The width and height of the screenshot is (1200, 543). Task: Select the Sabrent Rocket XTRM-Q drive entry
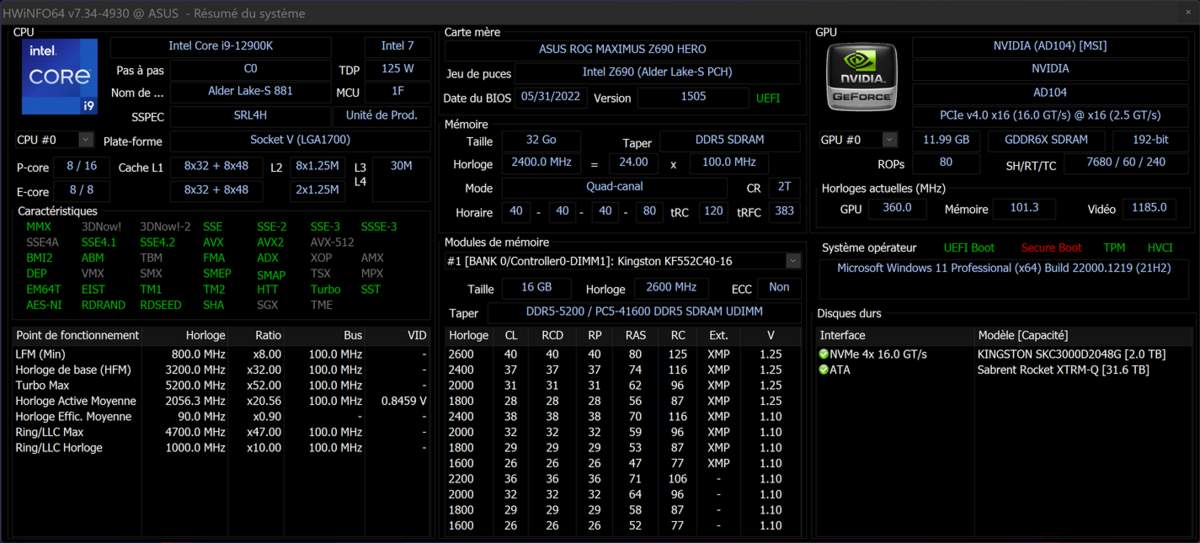(1063, 369)
